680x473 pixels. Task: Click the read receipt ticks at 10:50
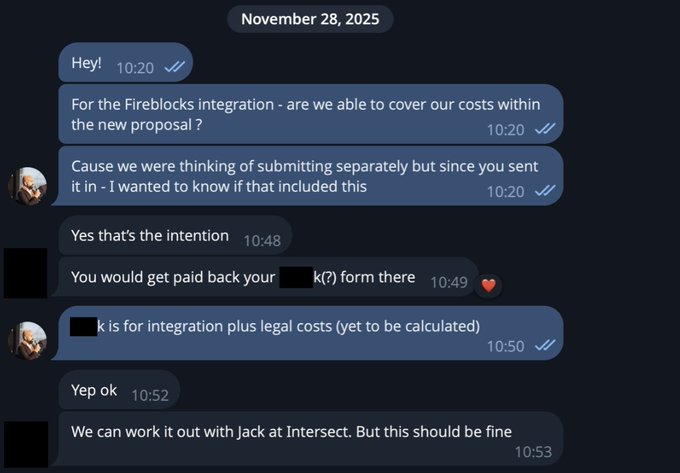pyautogui.click(x=545, y=345)
